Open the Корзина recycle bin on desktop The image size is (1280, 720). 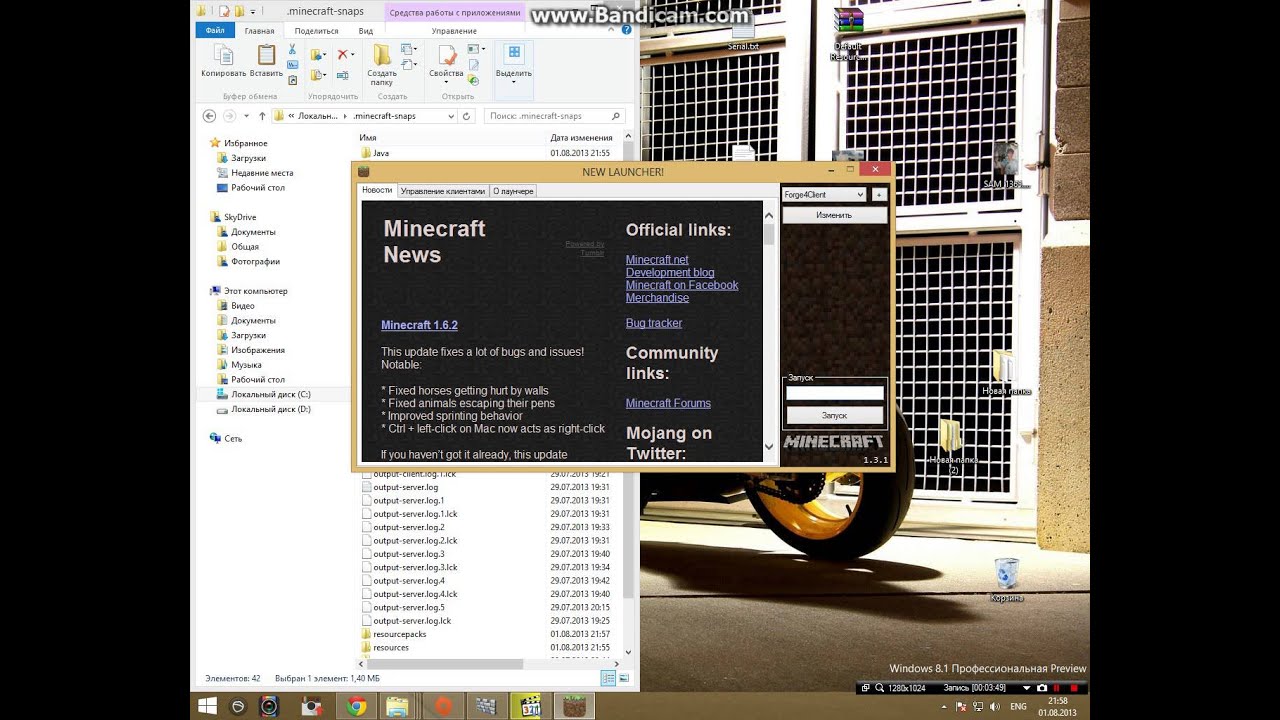(1006, 580)
